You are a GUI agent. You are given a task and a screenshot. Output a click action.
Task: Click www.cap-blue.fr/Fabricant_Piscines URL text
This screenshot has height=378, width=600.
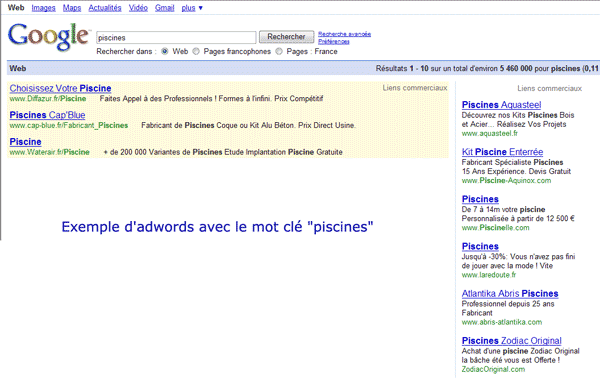(69, 125)
